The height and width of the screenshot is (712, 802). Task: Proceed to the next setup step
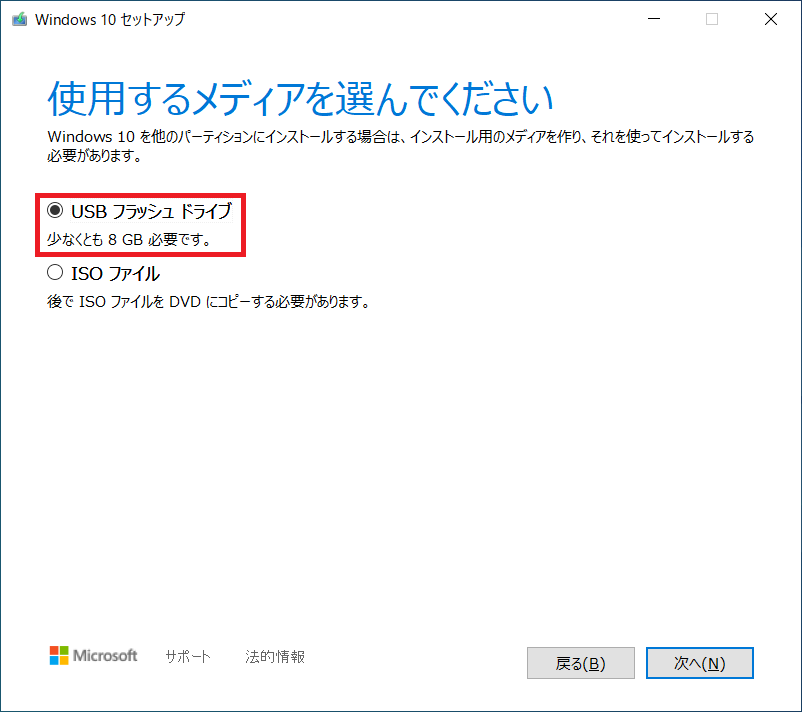[699, 662]
